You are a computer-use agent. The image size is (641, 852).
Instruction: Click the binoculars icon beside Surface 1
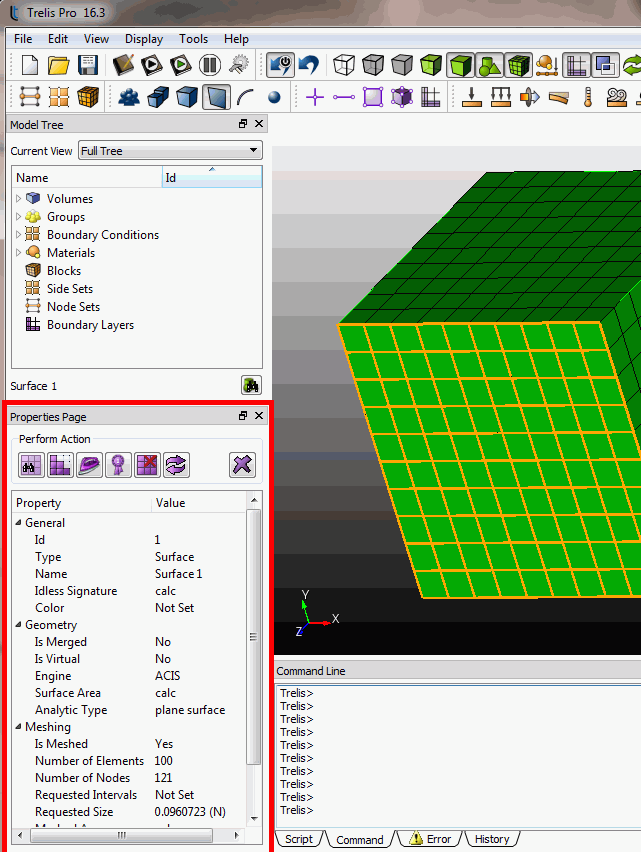[251, 385]
